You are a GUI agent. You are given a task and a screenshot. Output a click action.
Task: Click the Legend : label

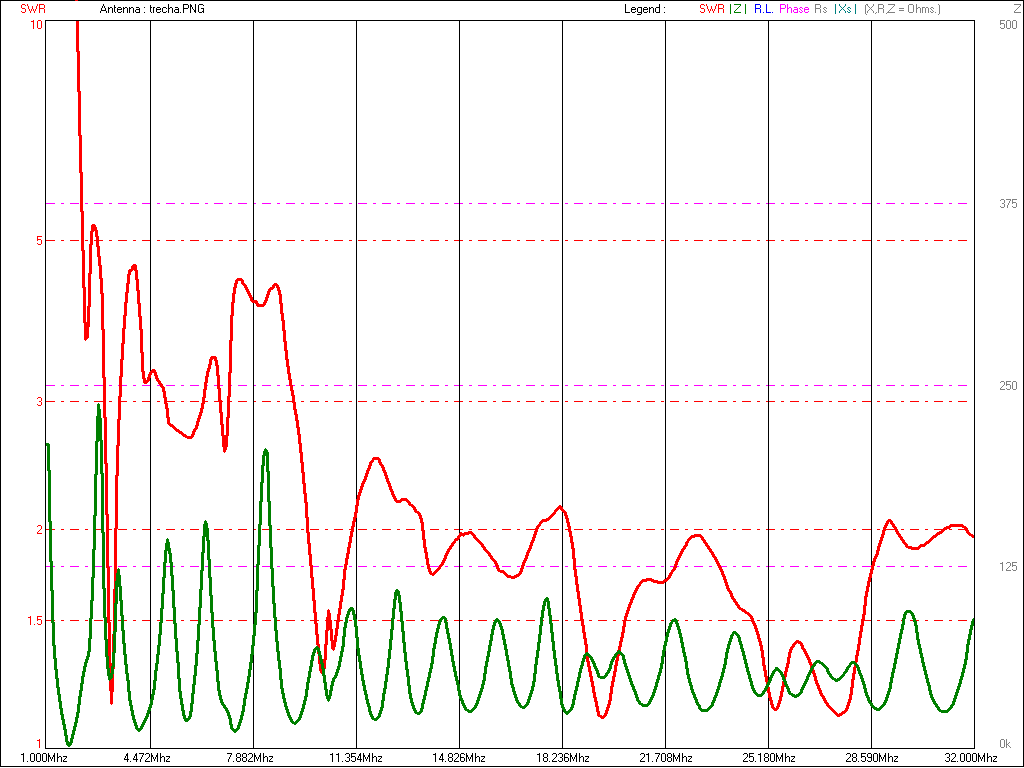pos(645,9)
